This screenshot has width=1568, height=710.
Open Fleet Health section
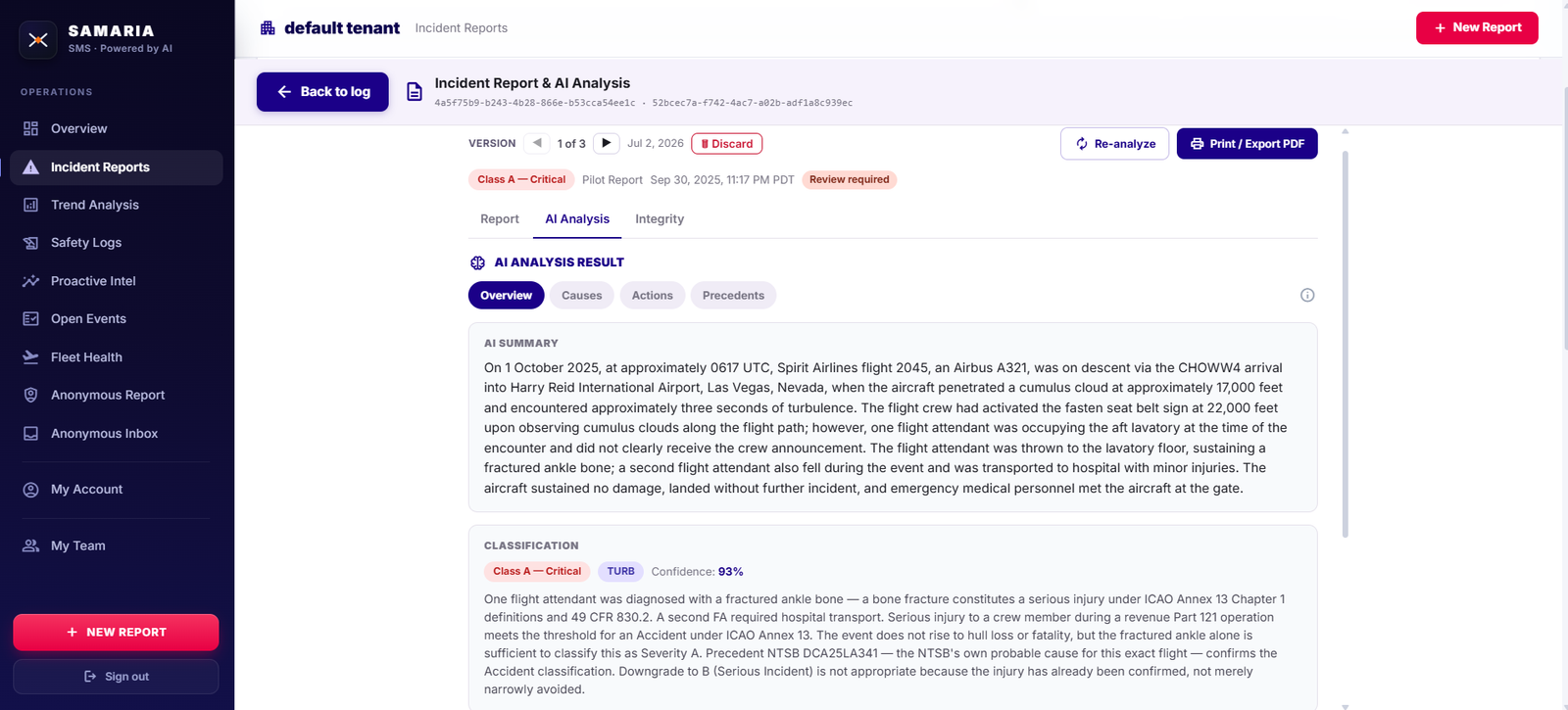click(117, 357)
